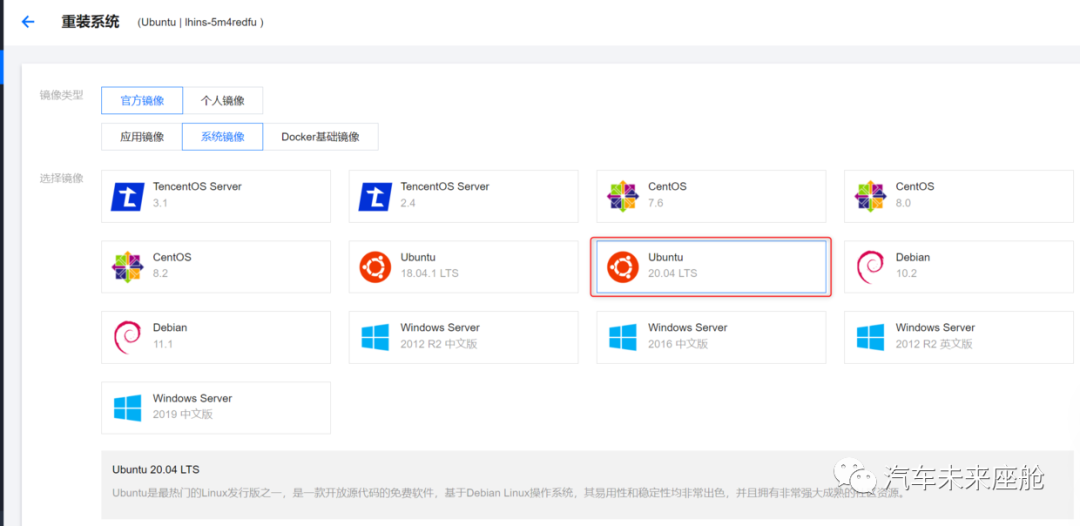Open the 应用镜像 tab

141,137
